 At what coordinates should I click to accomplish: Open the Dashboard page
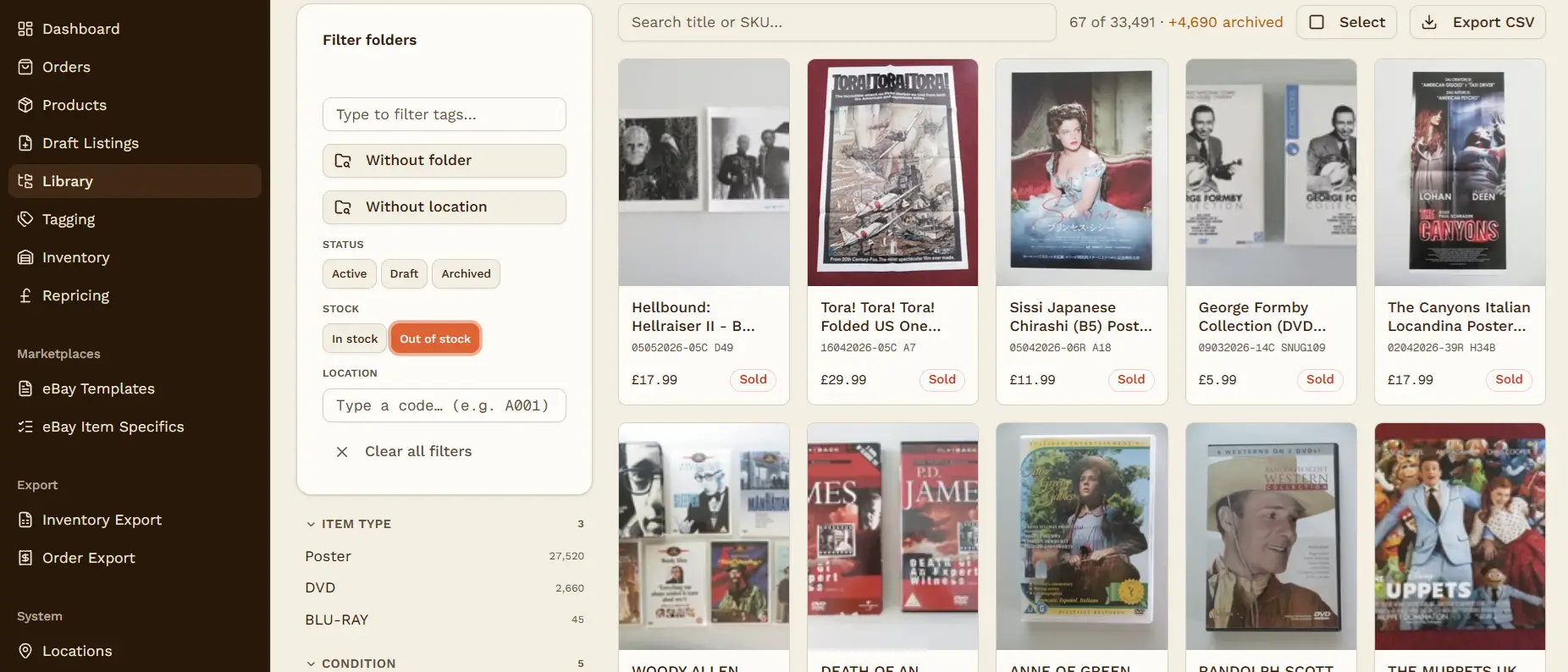pos(135,29)
